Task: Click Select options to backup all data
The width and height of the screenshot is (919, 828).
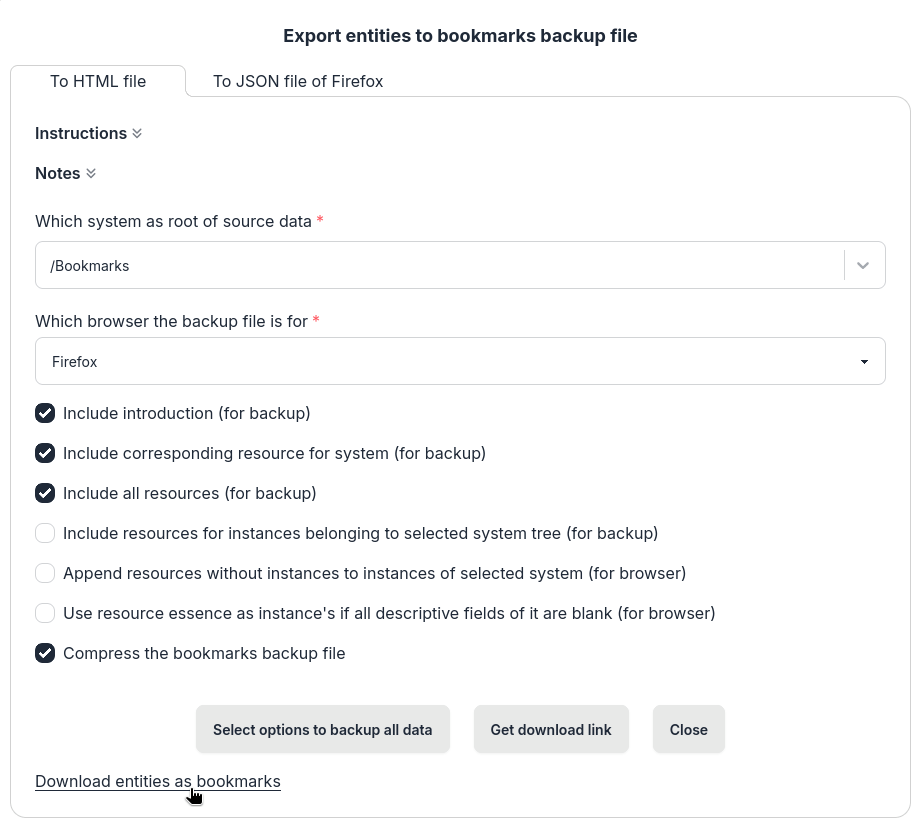Action: pos(322,730)
